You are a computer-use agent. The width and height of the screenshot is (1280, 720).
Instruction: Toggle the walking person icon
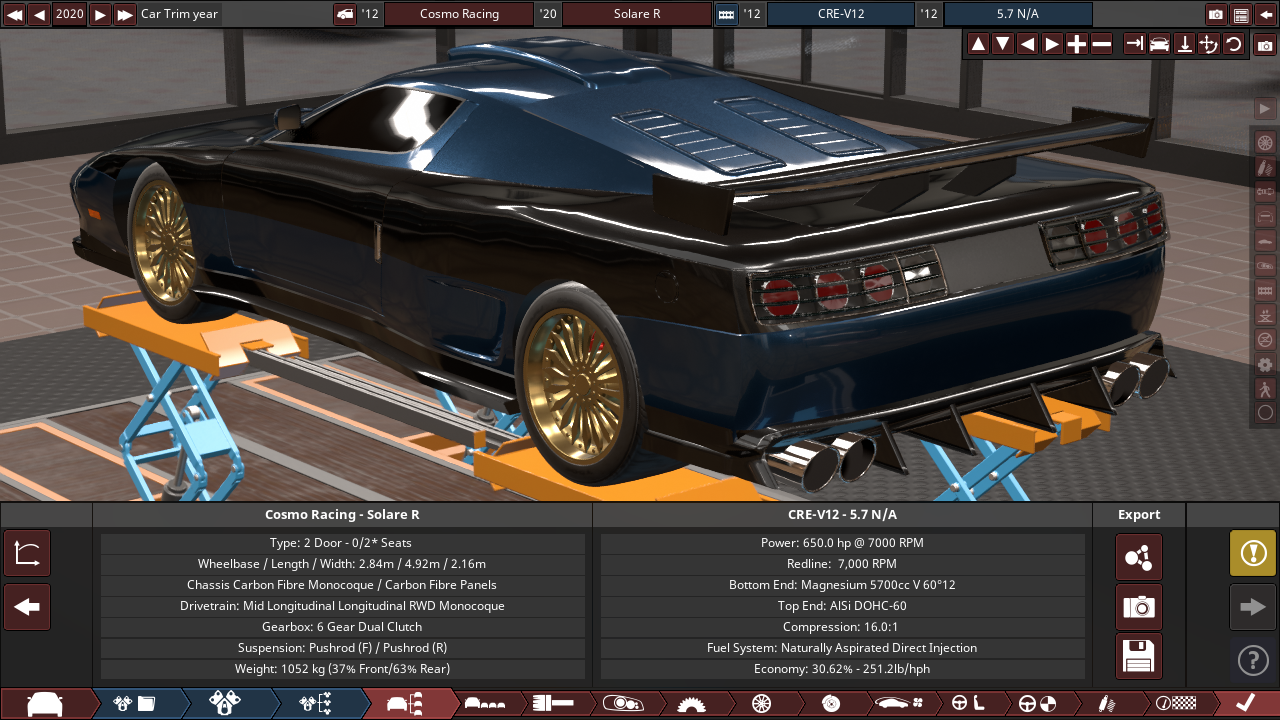point(1265,388)
